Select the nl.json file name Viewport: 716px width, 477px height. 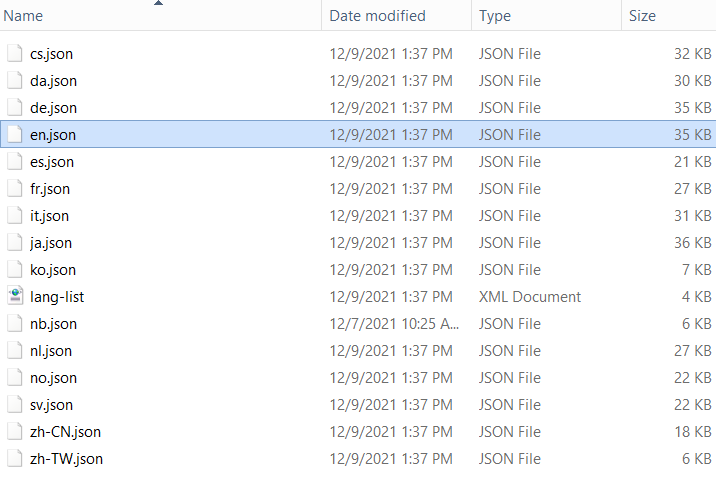(51, 351)
